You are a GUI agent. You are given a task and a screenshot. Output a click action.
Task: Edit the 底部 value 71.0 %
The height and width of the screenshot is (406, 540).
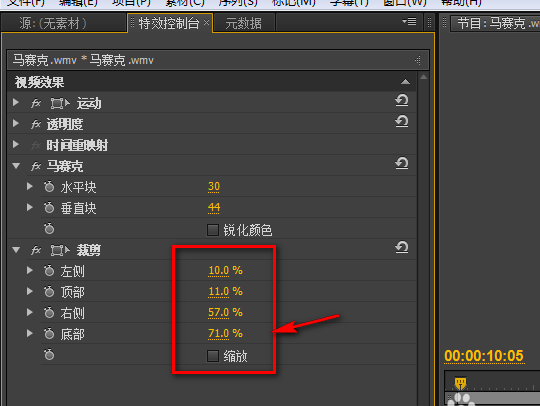tap(225, 334)
